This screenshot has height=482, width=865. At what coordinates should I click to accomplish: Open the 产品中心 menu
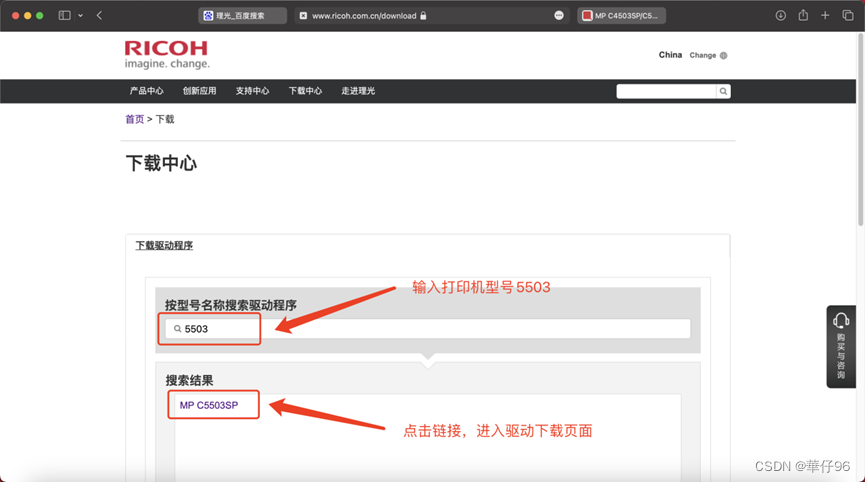[x=146, y=91]
